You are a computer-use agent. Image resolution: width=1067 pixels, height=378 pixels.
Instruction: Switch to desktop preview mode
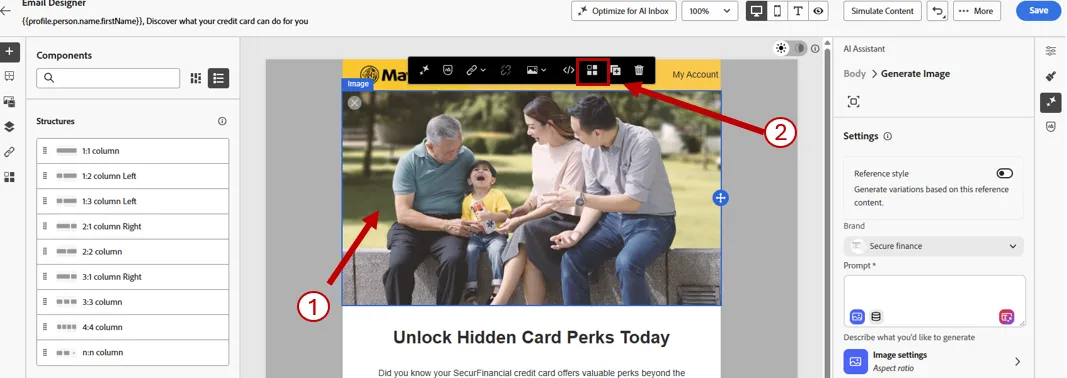756,11
